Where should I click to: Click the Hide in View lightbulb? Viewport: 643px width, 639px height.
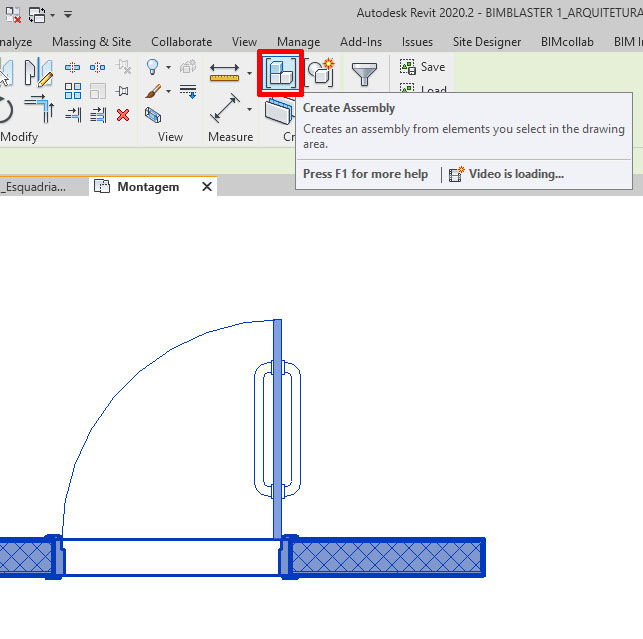coord(153,66)
